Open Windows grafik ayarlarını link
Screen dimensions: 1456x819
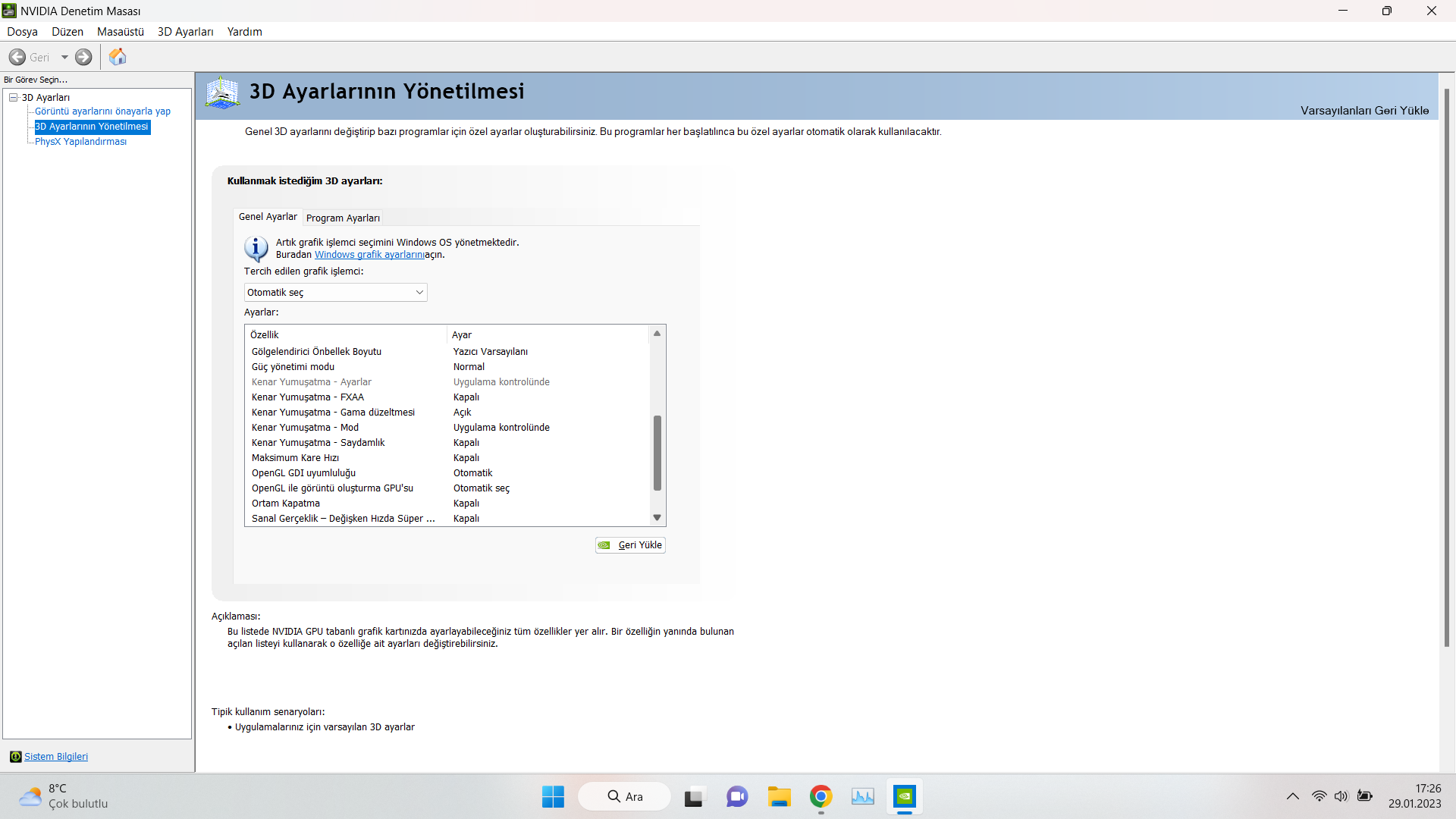click(369, 255)
